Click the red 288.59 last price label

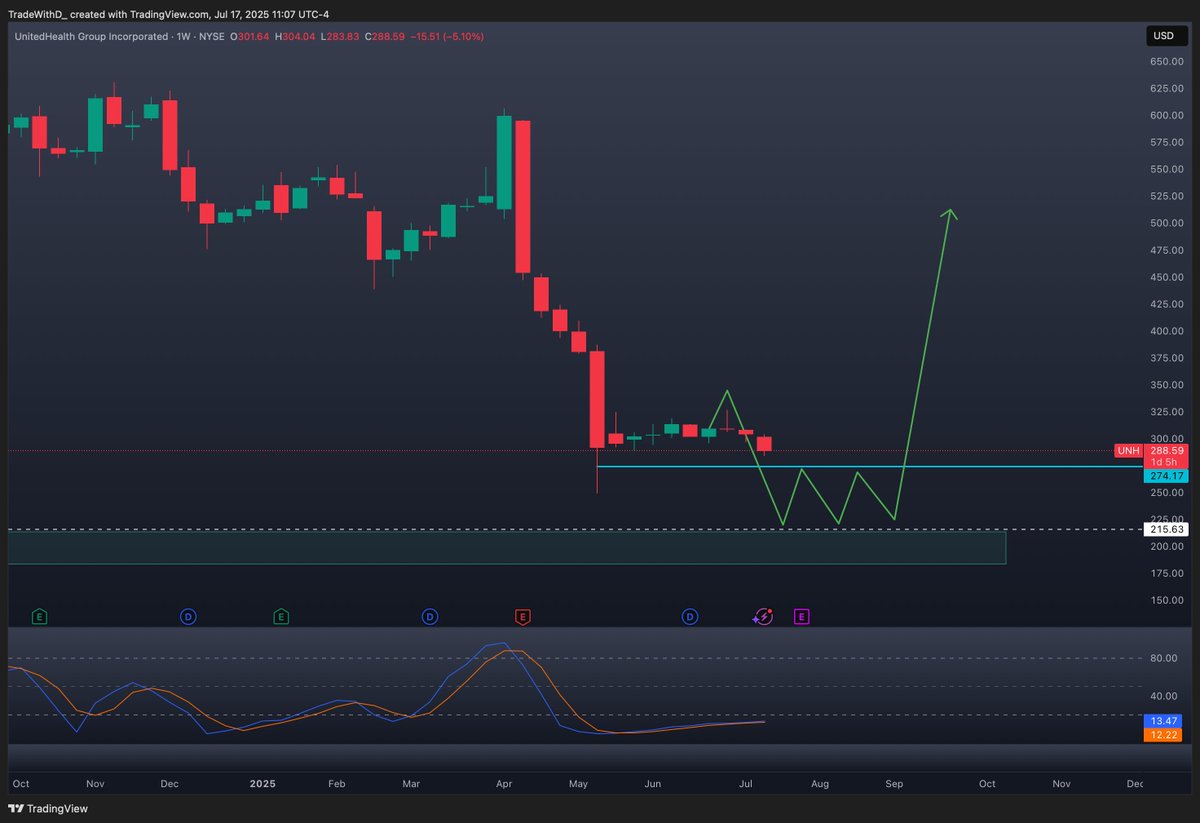[1165, 451]
